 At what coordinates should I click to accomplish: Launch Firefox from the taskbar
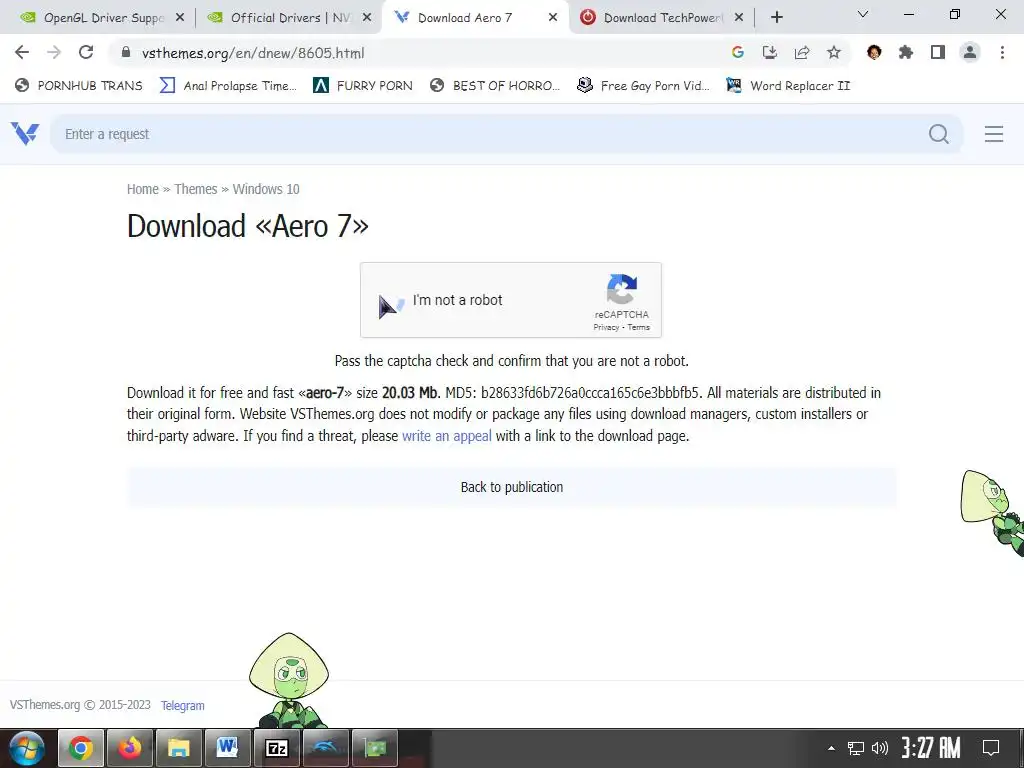tap(129, 748)
